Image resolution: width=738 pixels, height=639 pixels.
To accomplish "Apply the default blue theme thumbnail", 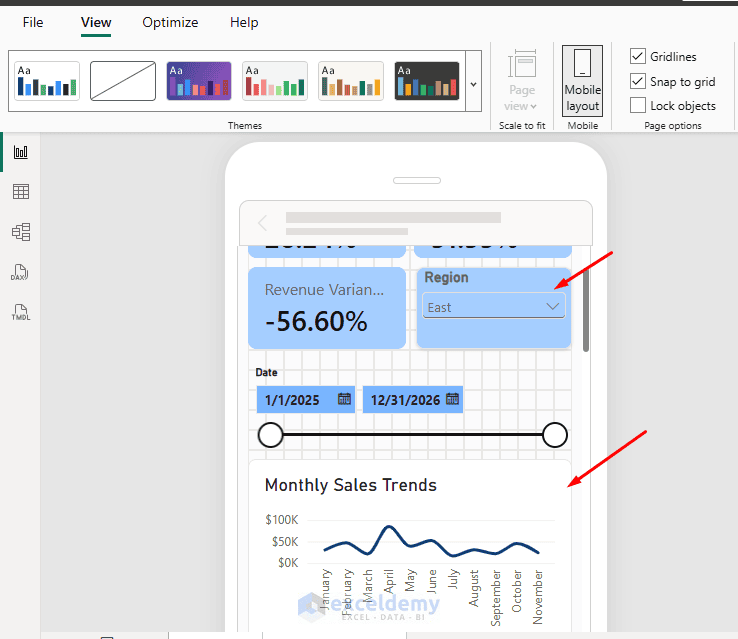I will point(47,81).
